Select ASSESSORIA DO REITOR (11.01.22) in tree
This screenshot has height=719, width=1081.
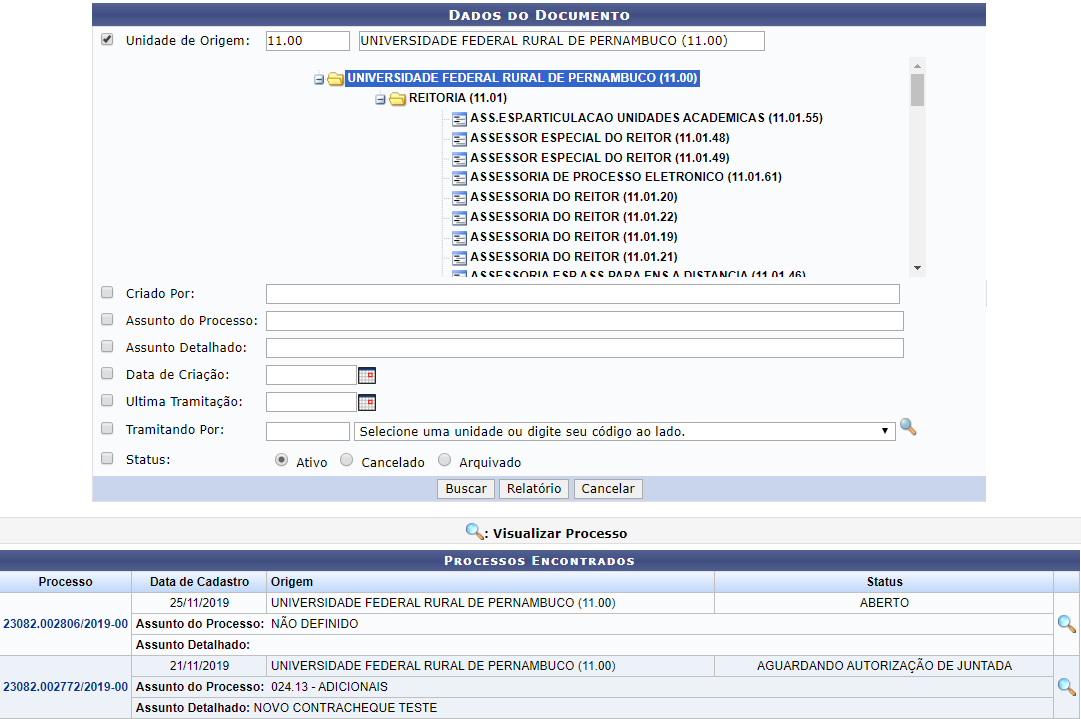point(574,217)
